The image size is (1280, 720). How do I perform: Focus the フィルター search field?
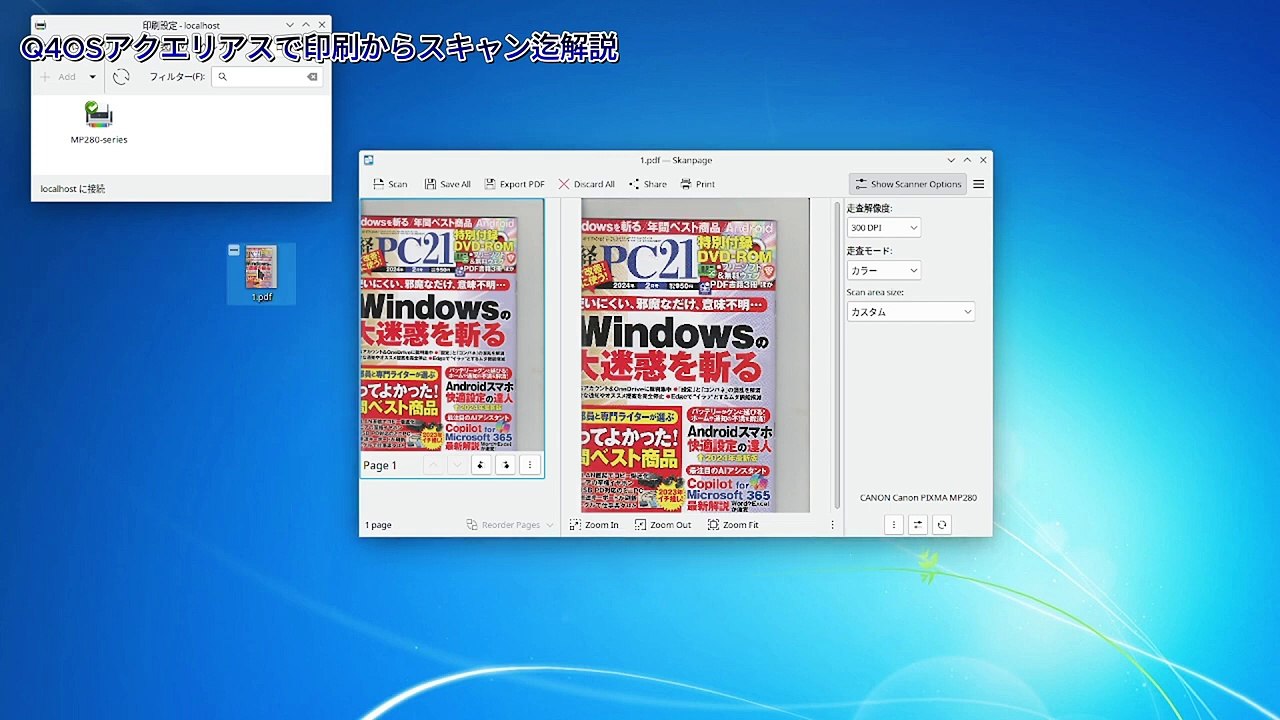pos(267,77)
